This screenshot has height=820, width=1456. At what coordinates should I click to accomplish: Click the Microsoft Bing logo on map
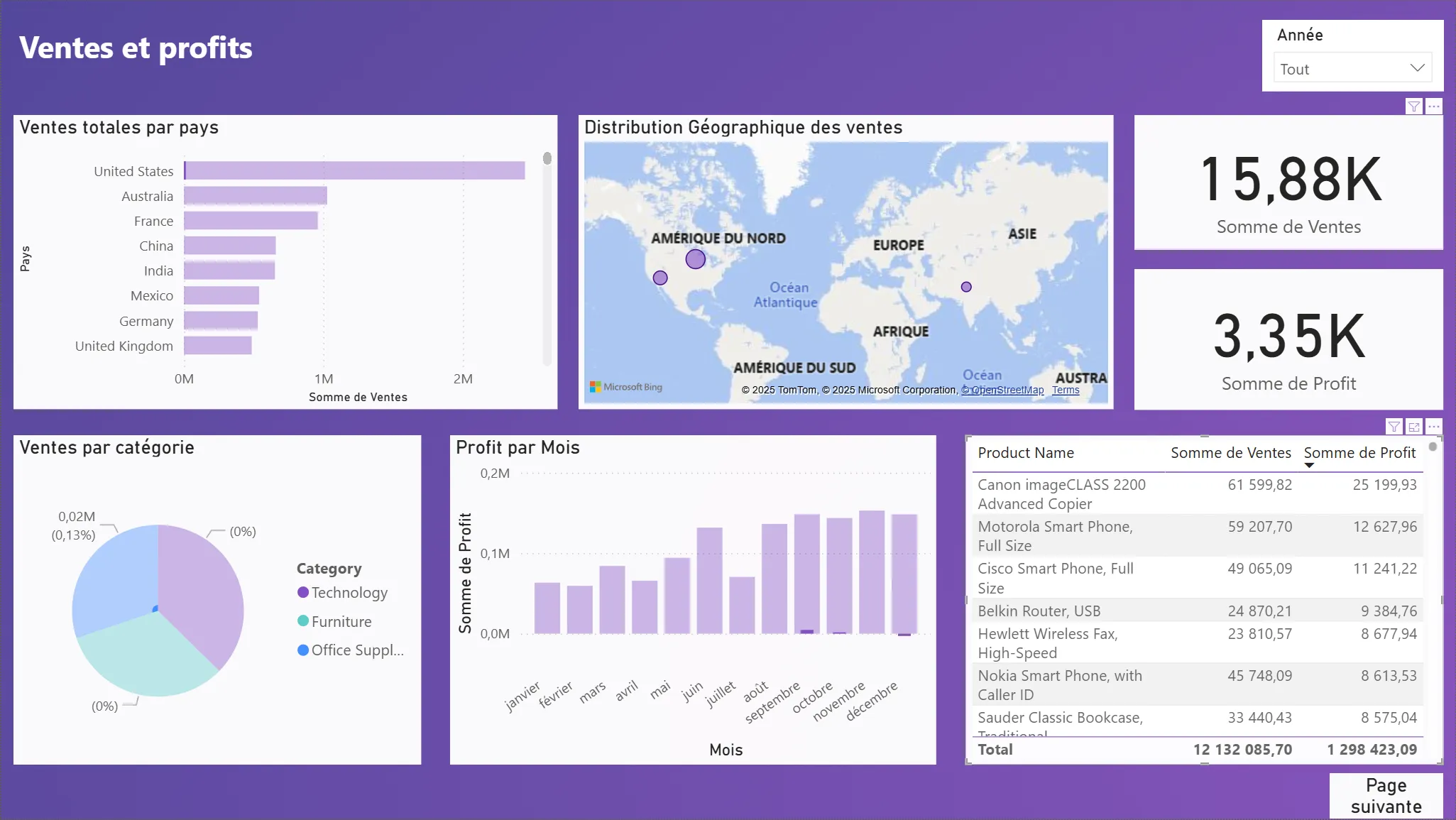pyautogui.click(x=625, y=387)
